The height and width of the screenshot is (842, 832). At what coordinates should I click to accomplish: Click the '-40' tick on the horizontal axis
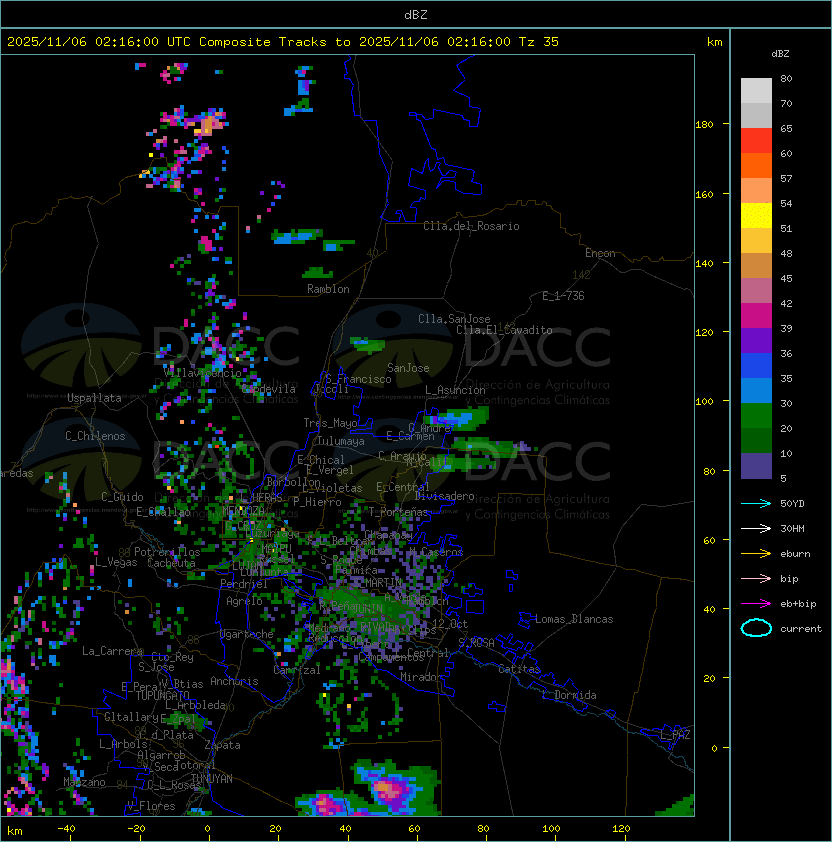coord(66,829)
